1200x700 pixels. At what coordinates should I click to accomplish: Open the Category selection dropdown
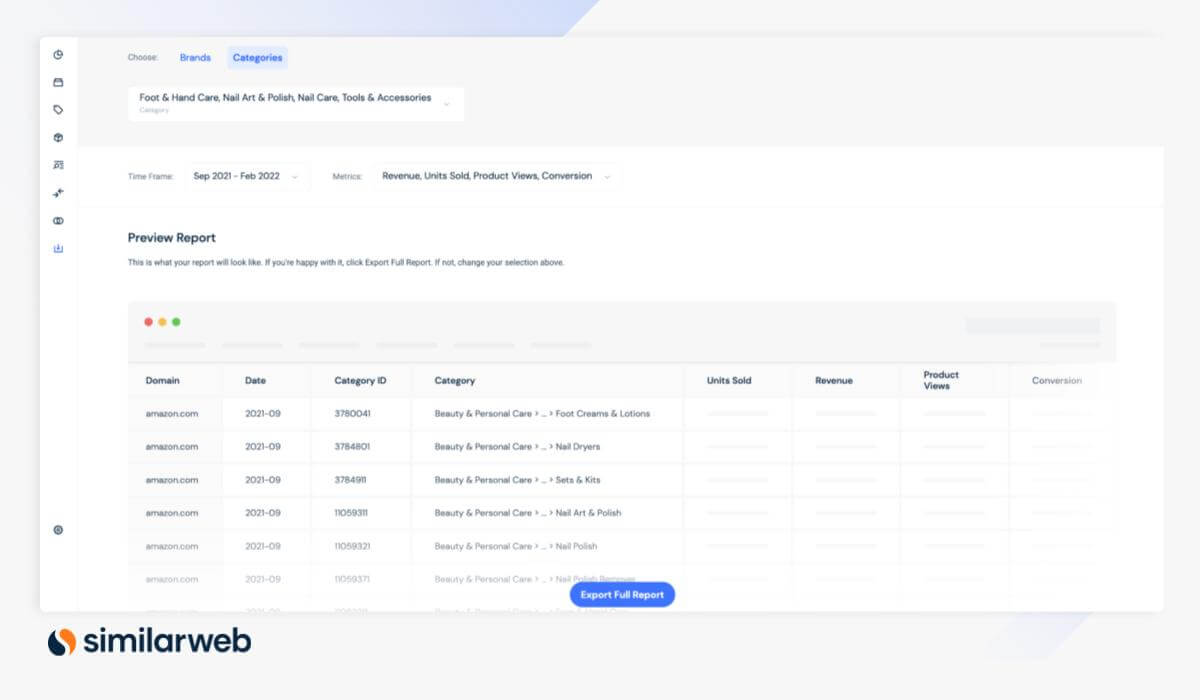click(295, 102)
